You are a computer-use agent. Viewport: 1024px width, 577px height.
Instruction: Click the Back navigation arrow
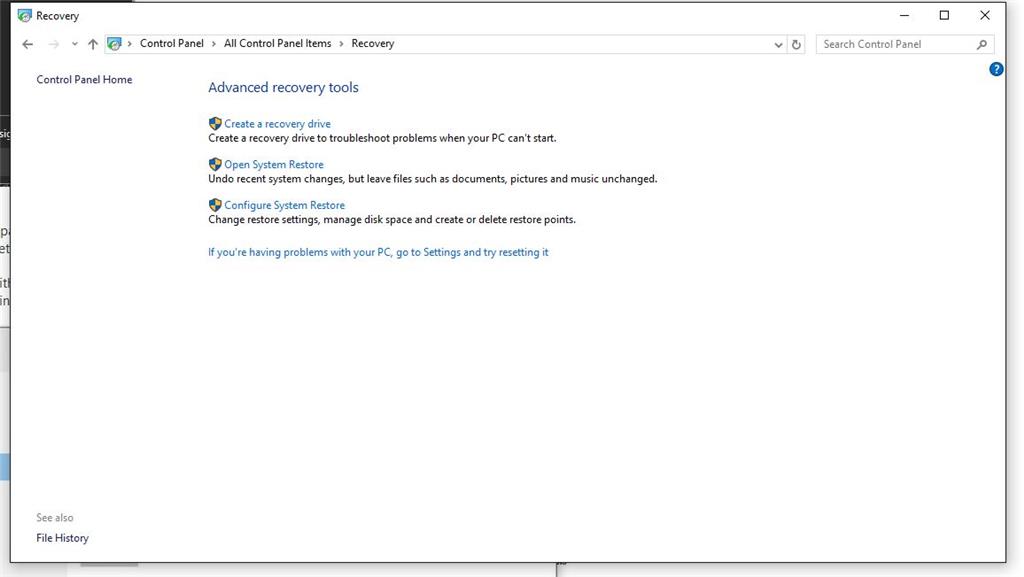pos(27,44)
